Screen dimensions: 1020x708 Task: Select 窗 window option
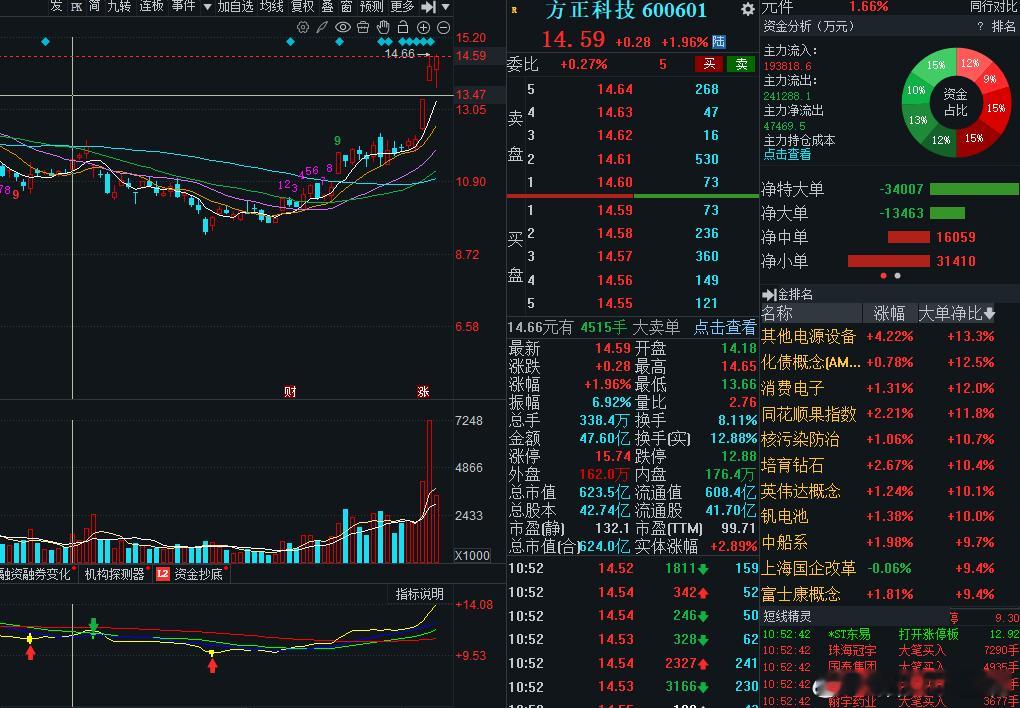(x=346, y=7)
